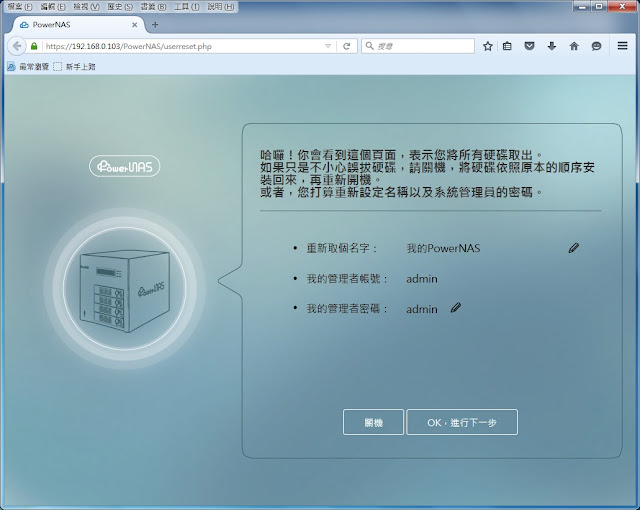Click the chat bubble toolbar icon
Image resolution: width=640 pixels, height=510 pixels.
596,46
